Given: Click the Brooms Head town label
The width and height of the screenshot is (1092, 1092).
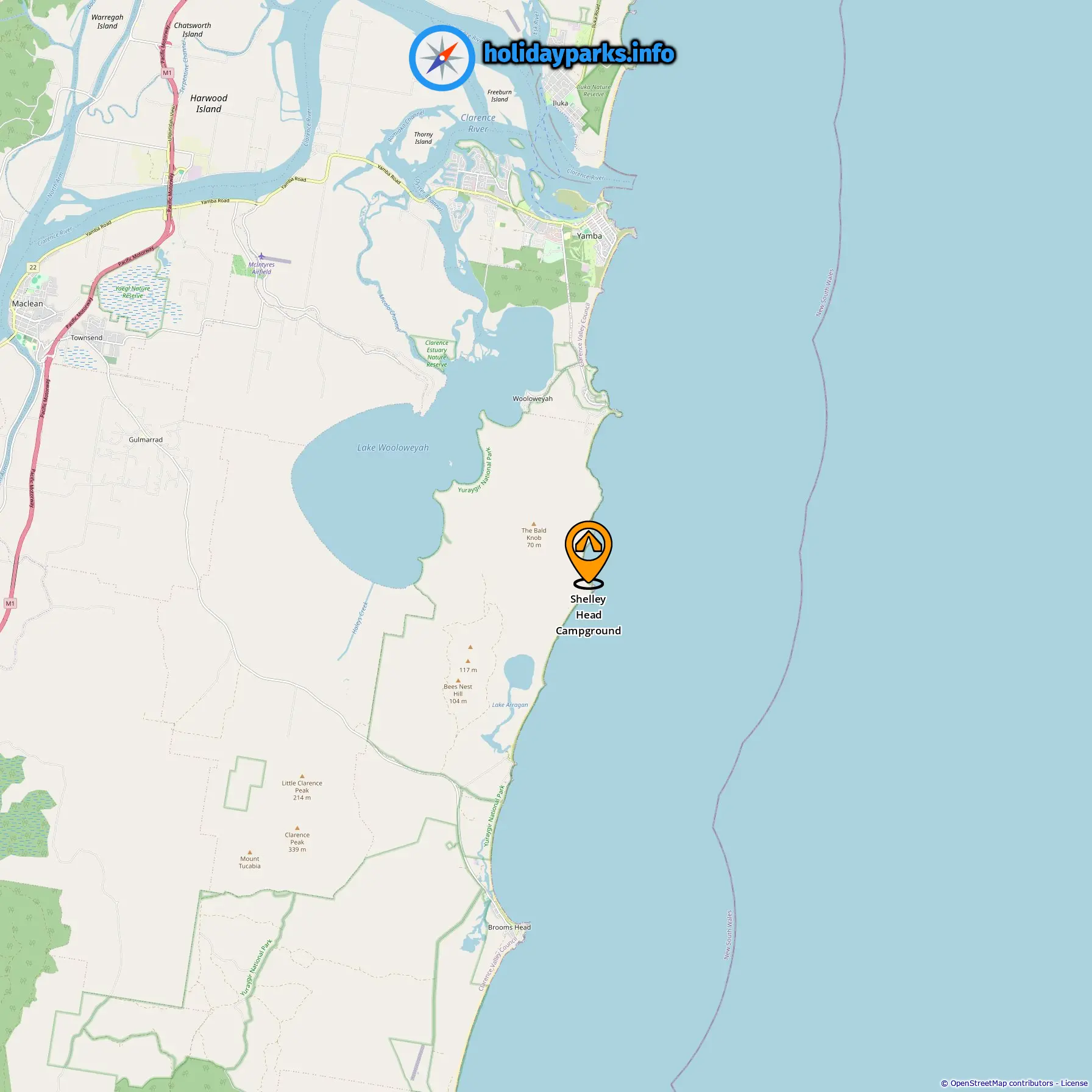Looking at the screenshot, I should pos(509,927).
